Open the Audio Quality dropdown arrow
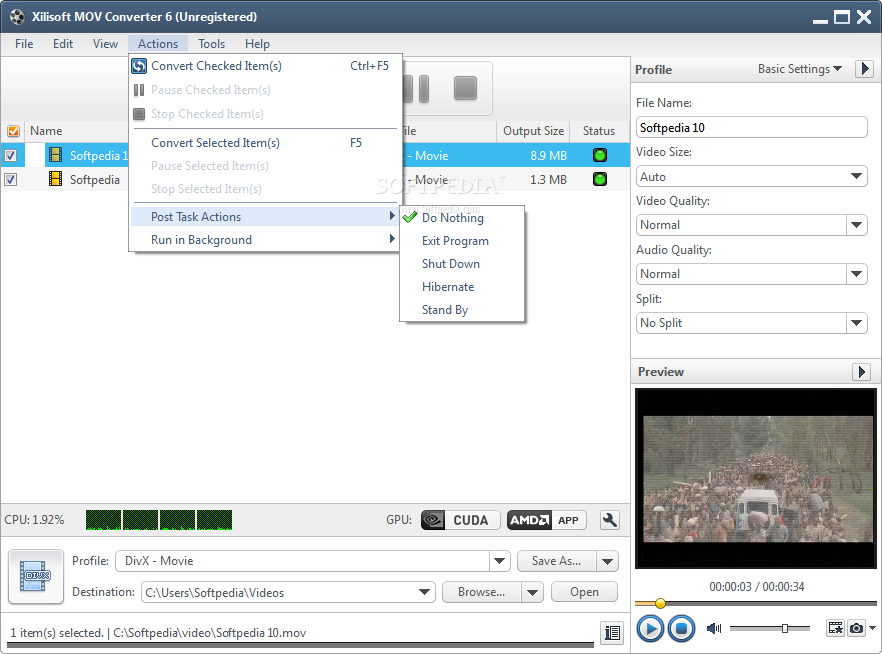Viewport: 882px width, 654px height. [856, 274]
